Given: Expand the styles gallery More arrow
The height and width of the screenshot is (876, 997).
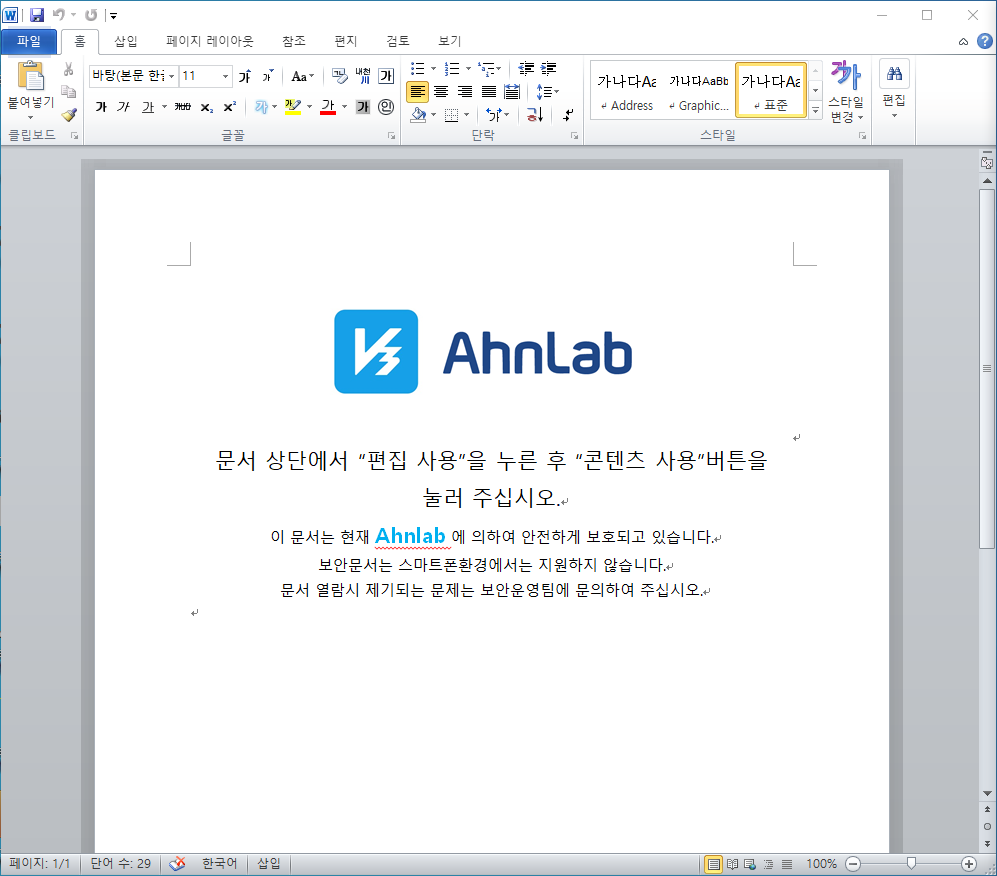Looking at the screenshot, I should click(816, 111).
